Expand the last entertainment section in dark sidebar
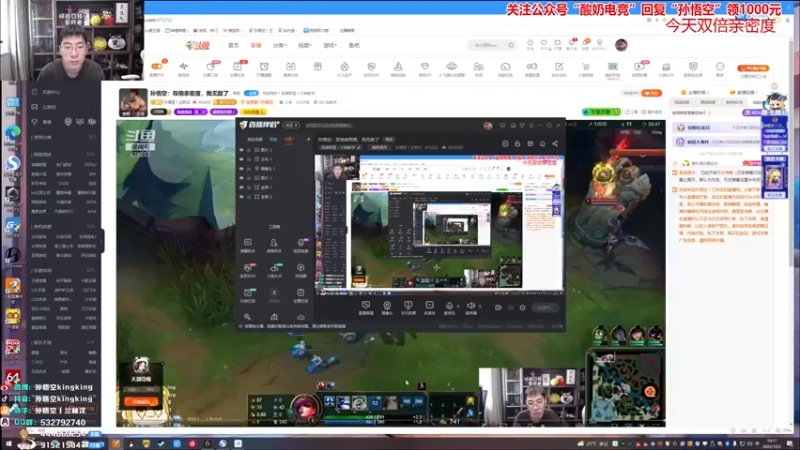The height and width of the screenshot is (450, 800). click(92, 342)
